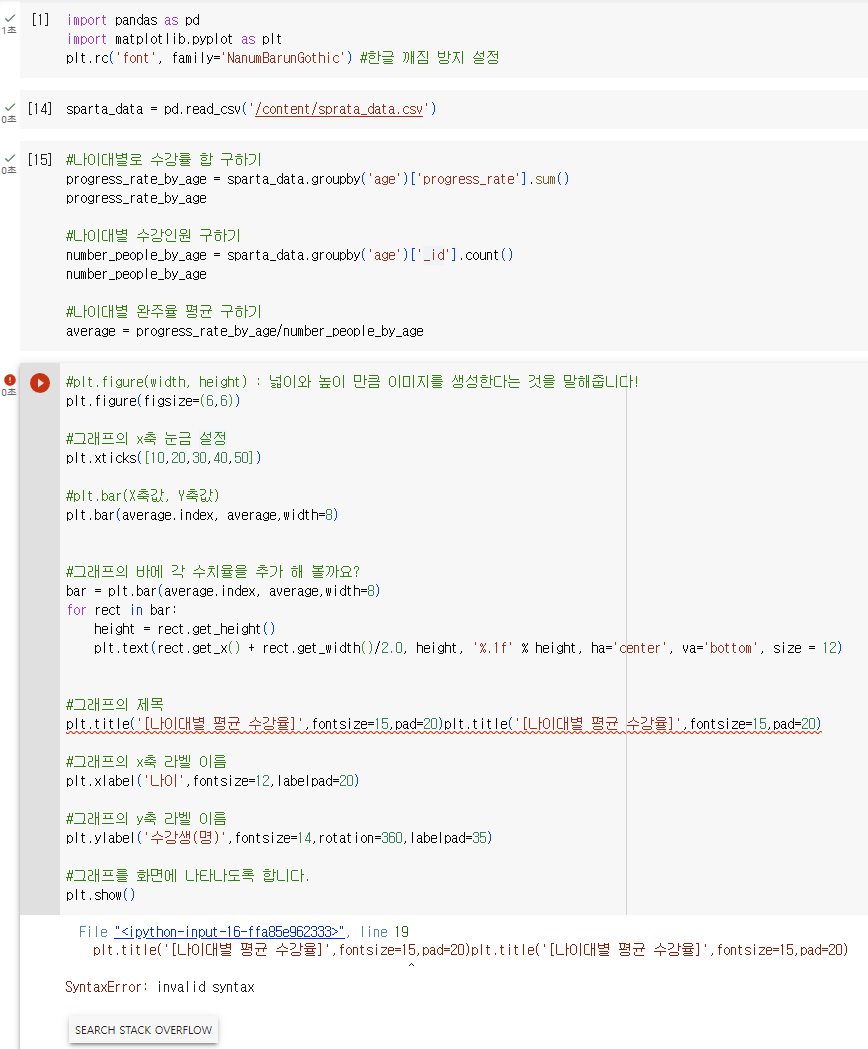This screenshot has width=868, height=1049.
Task: Click the '#plt.bar(X축값, Y축값)' comment
Action: 143,496
